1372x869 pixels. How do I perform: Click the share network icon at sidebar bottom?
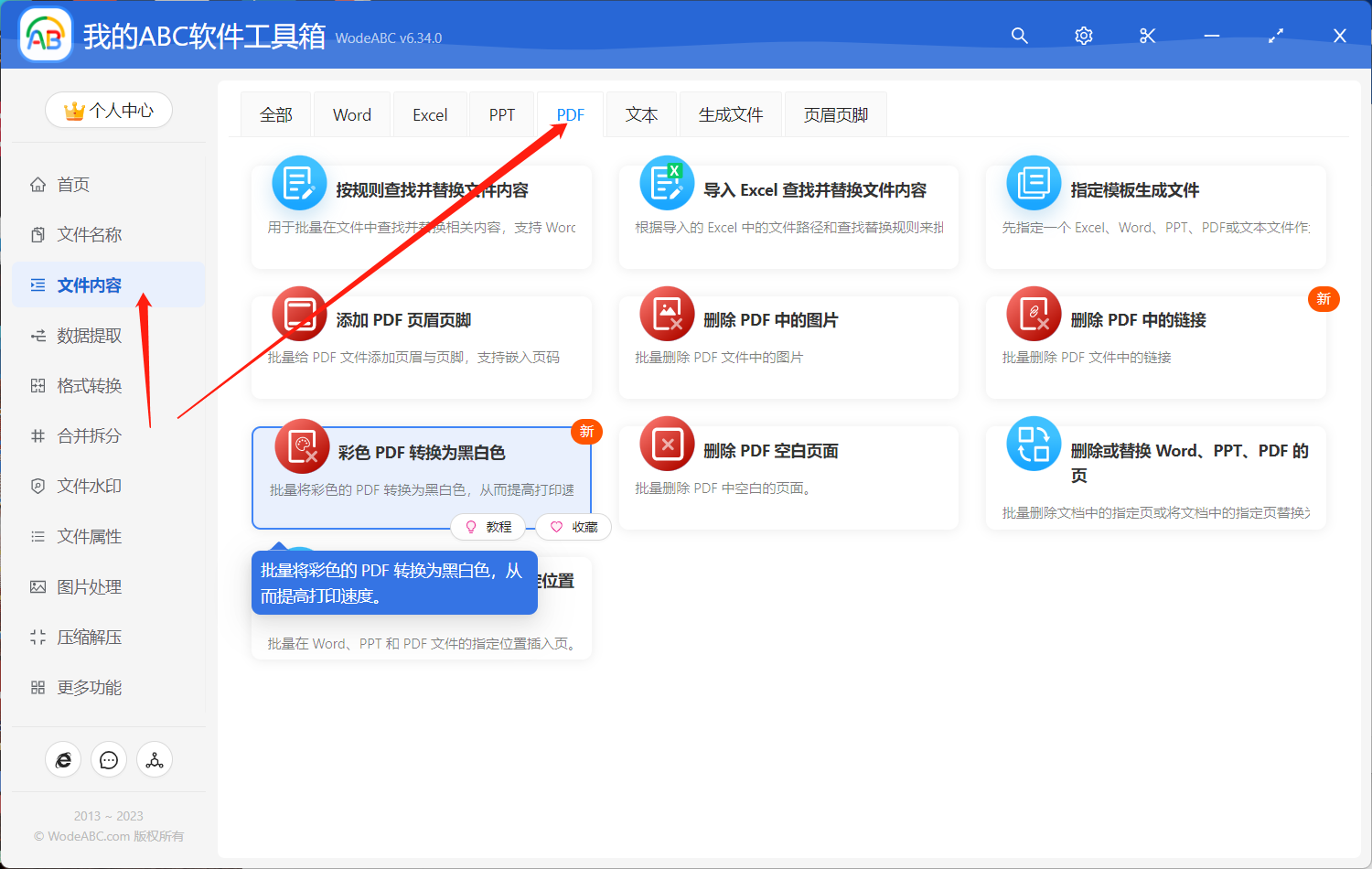[154, 759]
